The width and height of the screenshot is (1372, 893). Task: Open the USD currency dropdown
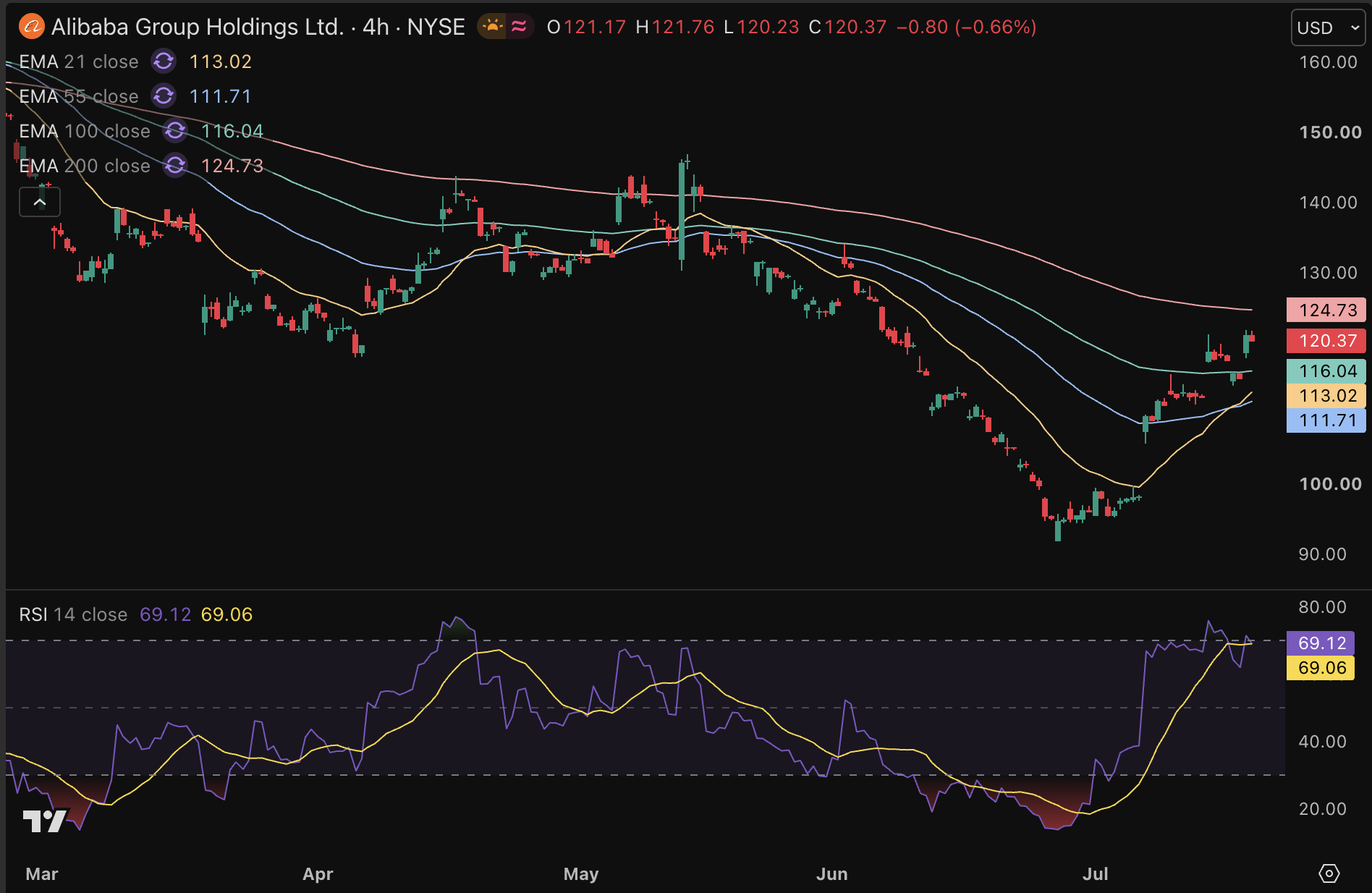click(1329, 28)
